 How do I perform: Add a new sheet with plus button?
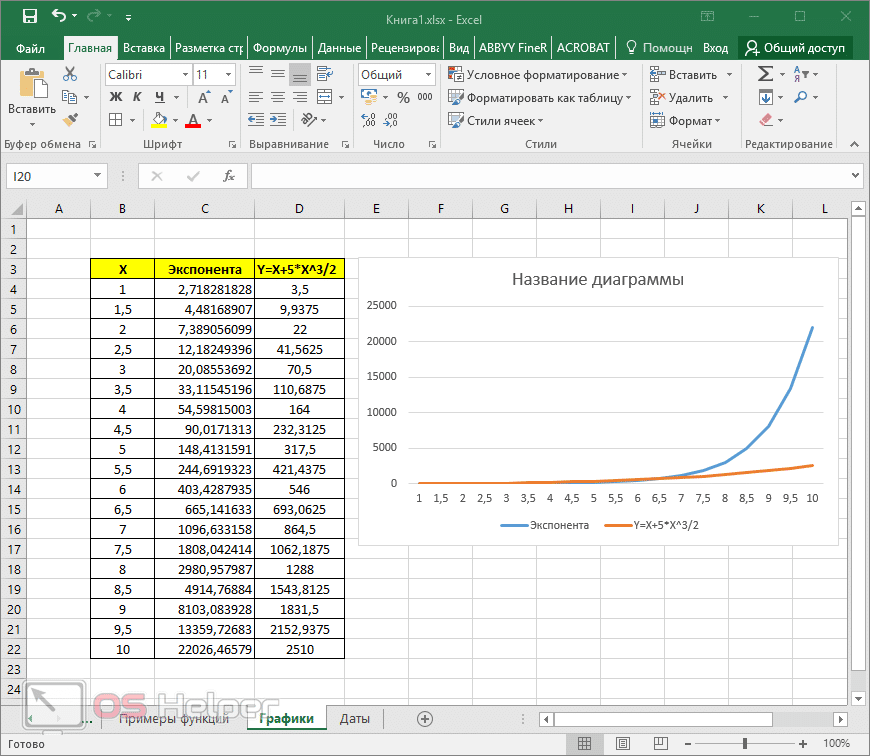424,718
